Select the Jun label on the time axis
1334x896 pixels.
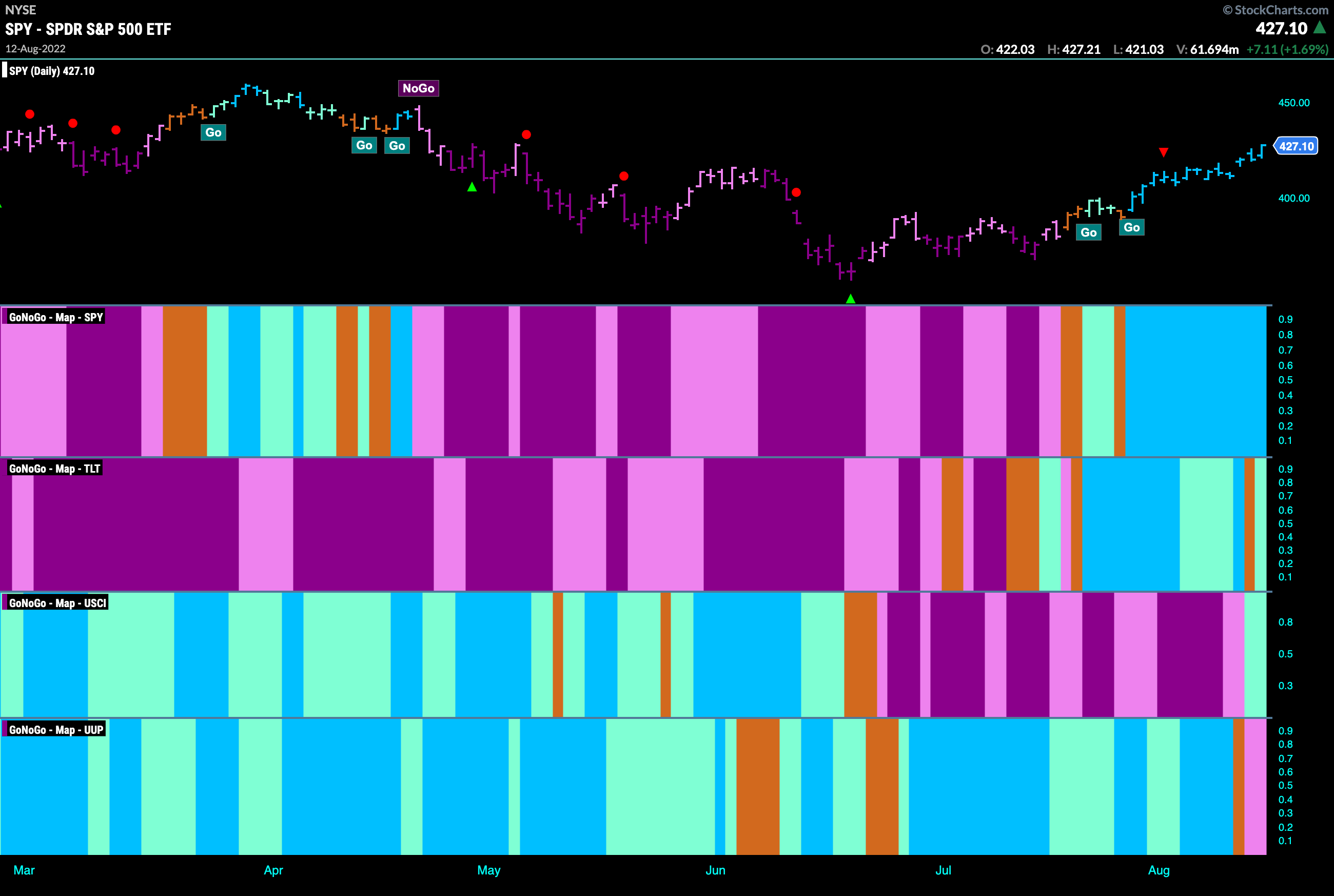pyautogui.click(x=715, y=870)
